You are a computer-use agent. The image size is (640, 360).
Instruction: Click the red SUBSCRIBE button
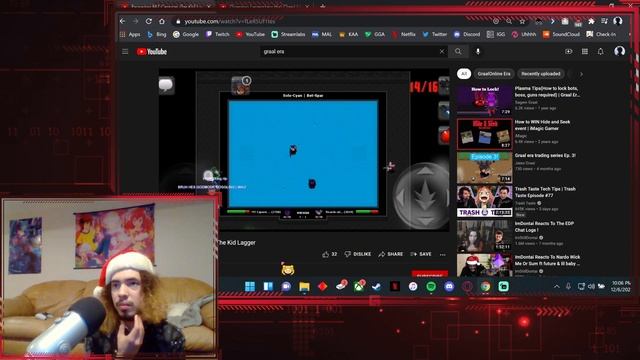coord(429,274)
